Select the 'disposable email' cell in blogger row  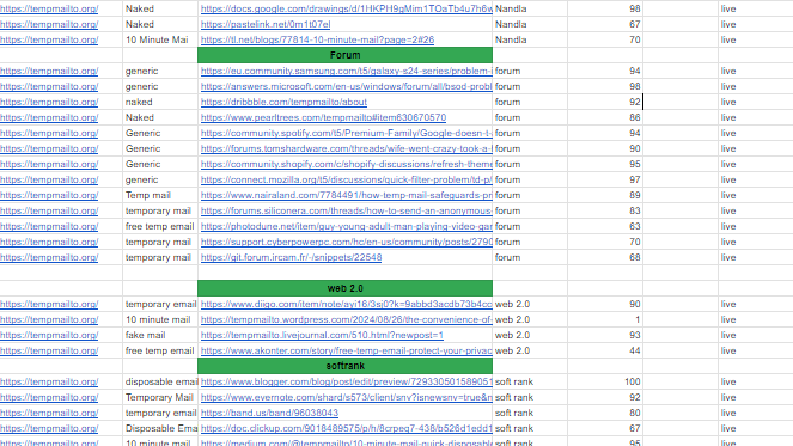point(160,382)
